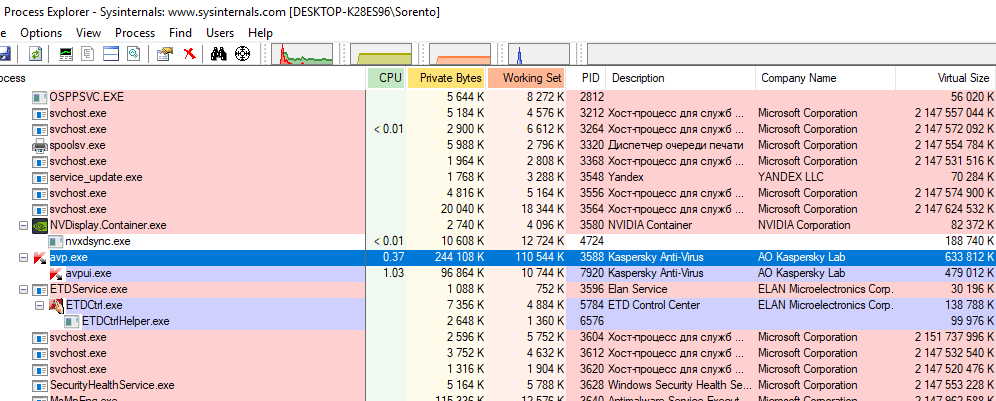Select the service_update.exe process row

[x=498, y=177]
